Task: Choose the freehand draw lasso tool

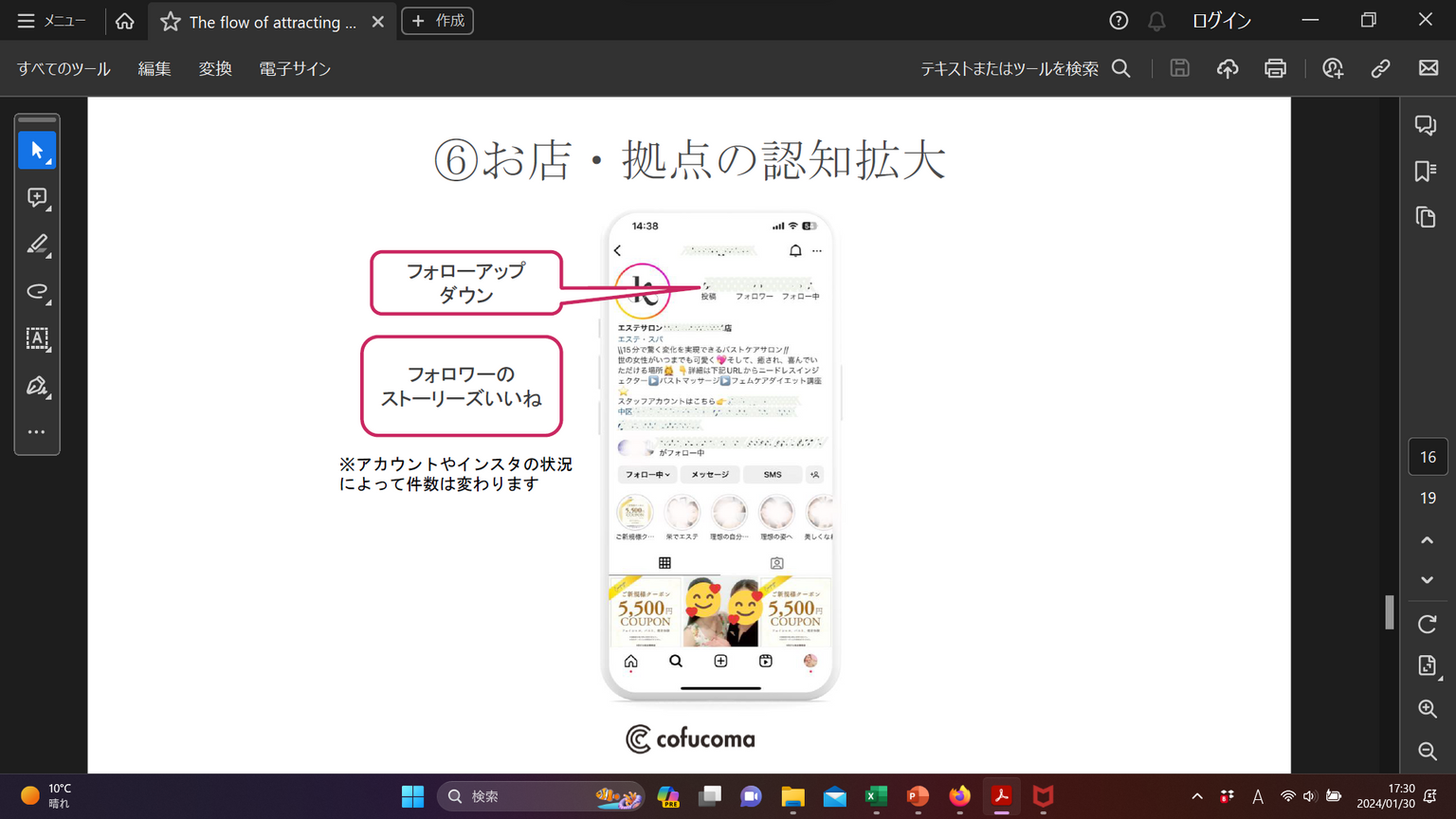Action: 37,291
